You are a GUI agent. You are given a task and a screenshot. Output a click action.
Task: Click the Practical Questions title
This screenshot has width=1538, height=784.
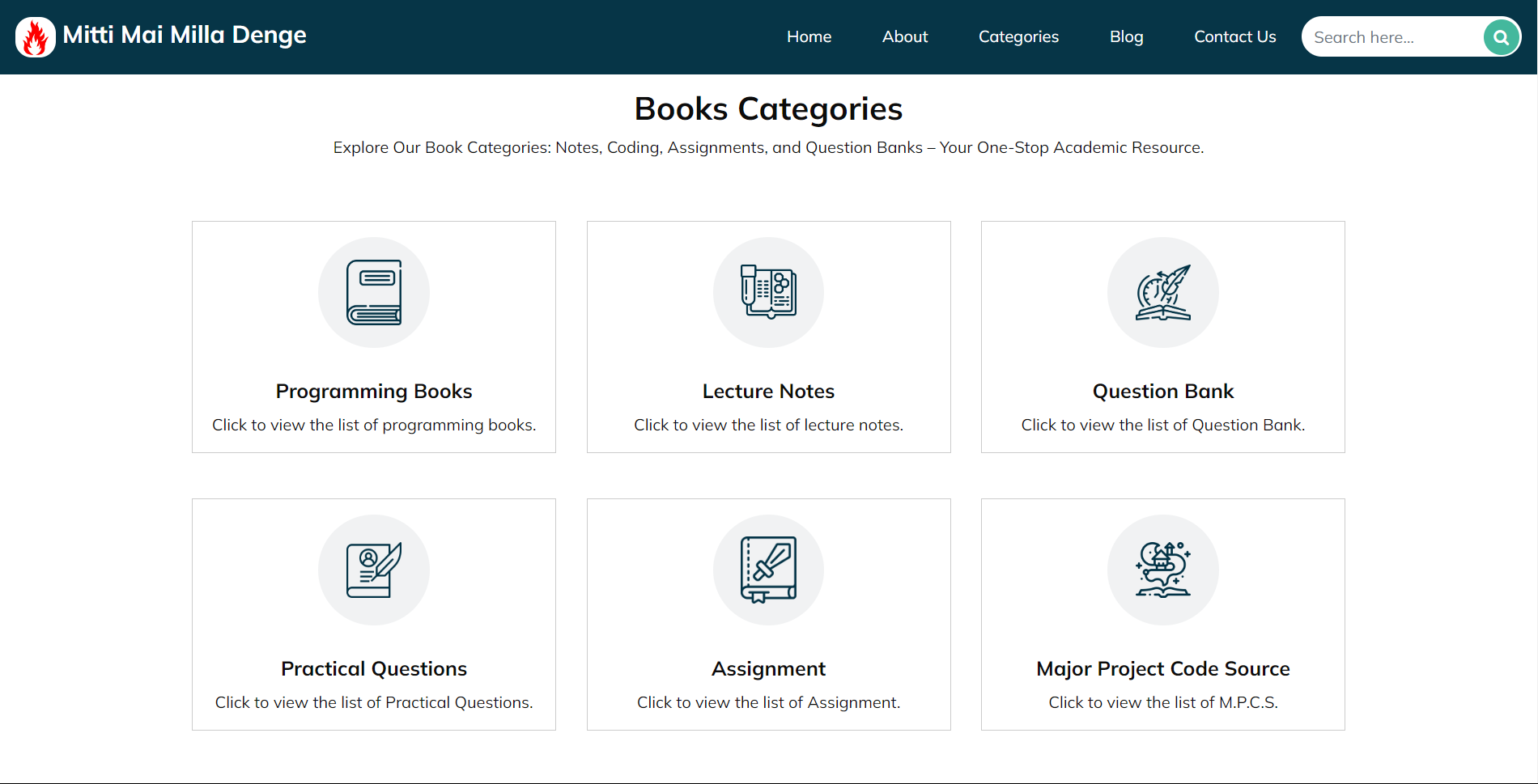coord(373,668)
